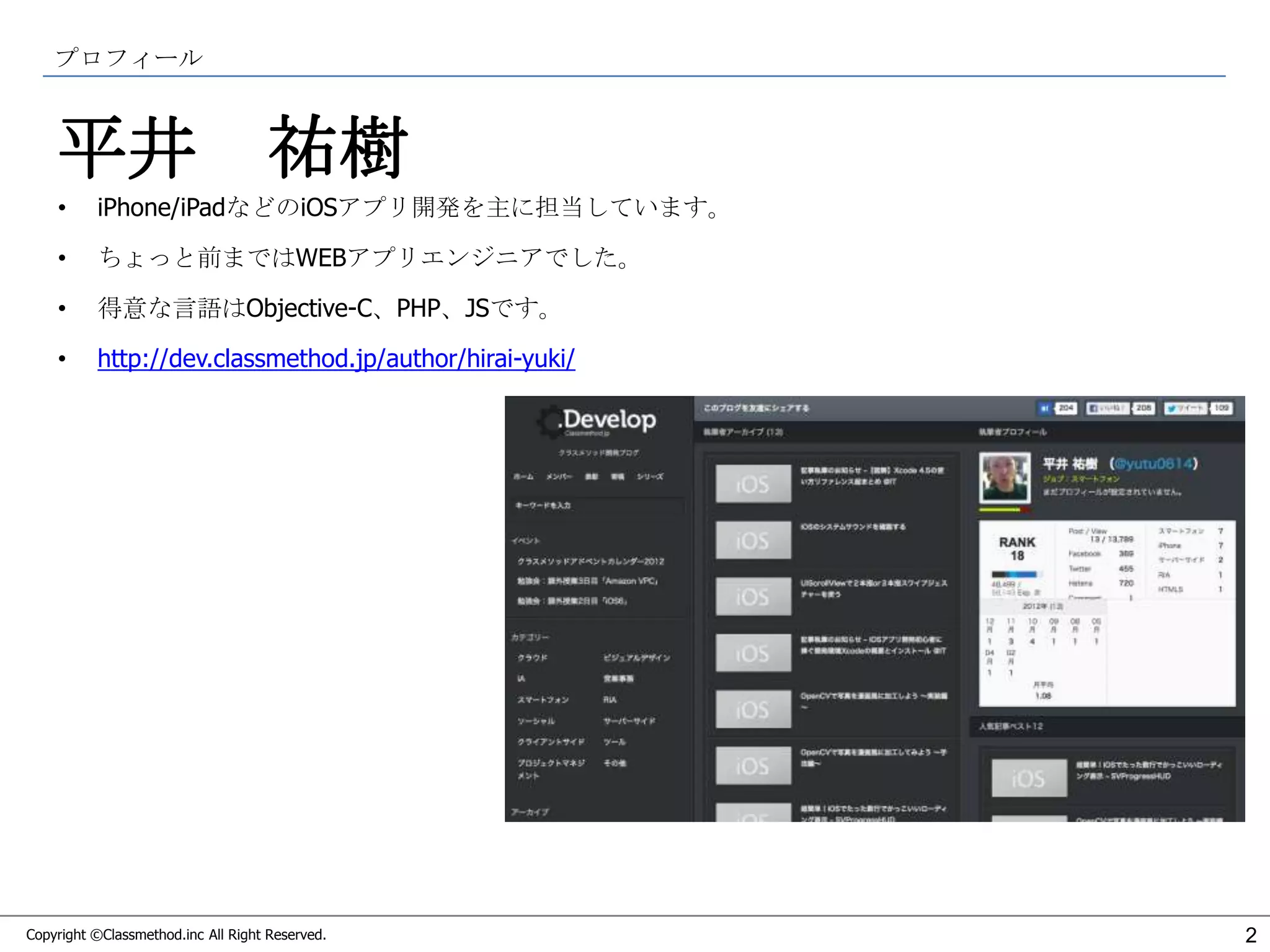Open the first iOS article thumbnail
The height and width of the screenshot is (952, 1270).
coord(753,483)
